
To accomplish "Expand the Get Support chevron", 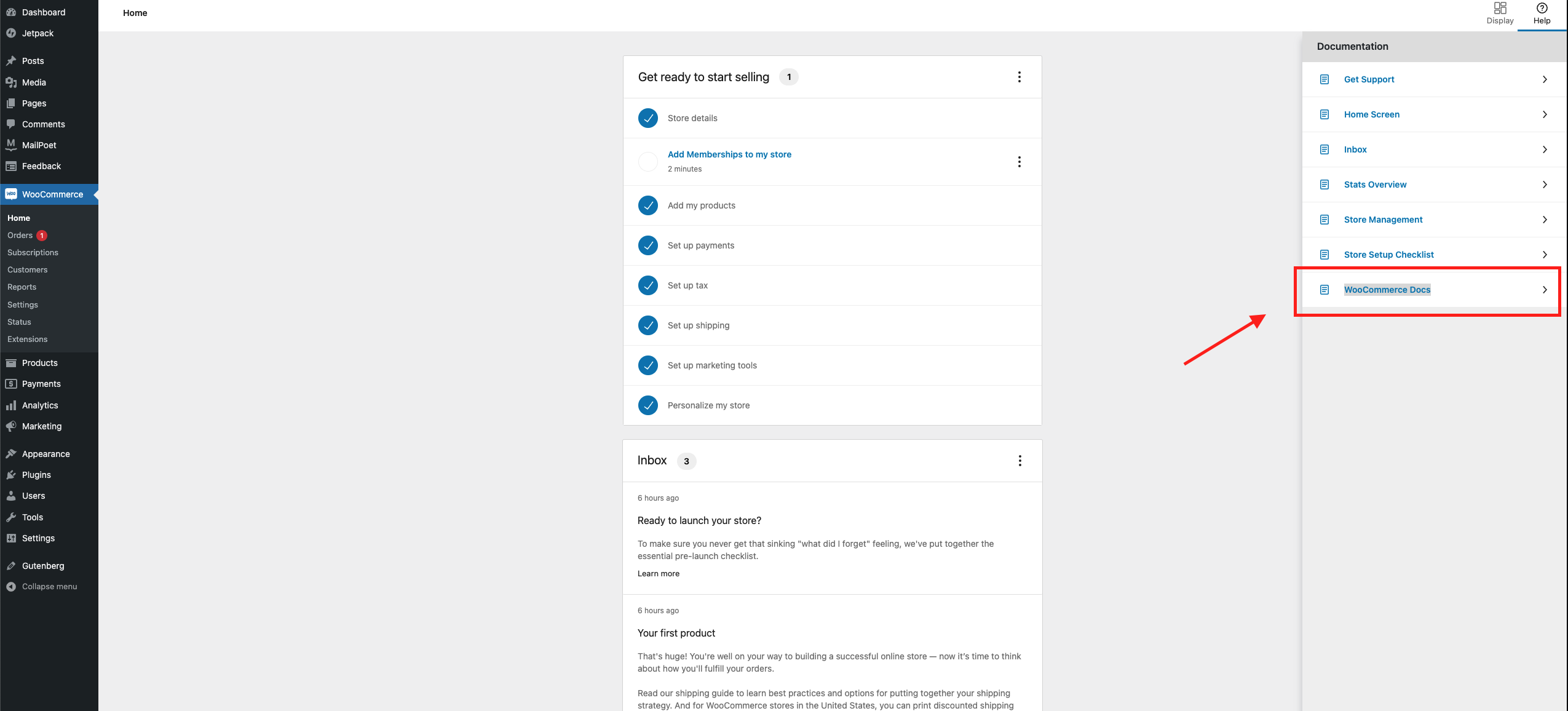I will pyautogui.click(x=1545, y=79).
